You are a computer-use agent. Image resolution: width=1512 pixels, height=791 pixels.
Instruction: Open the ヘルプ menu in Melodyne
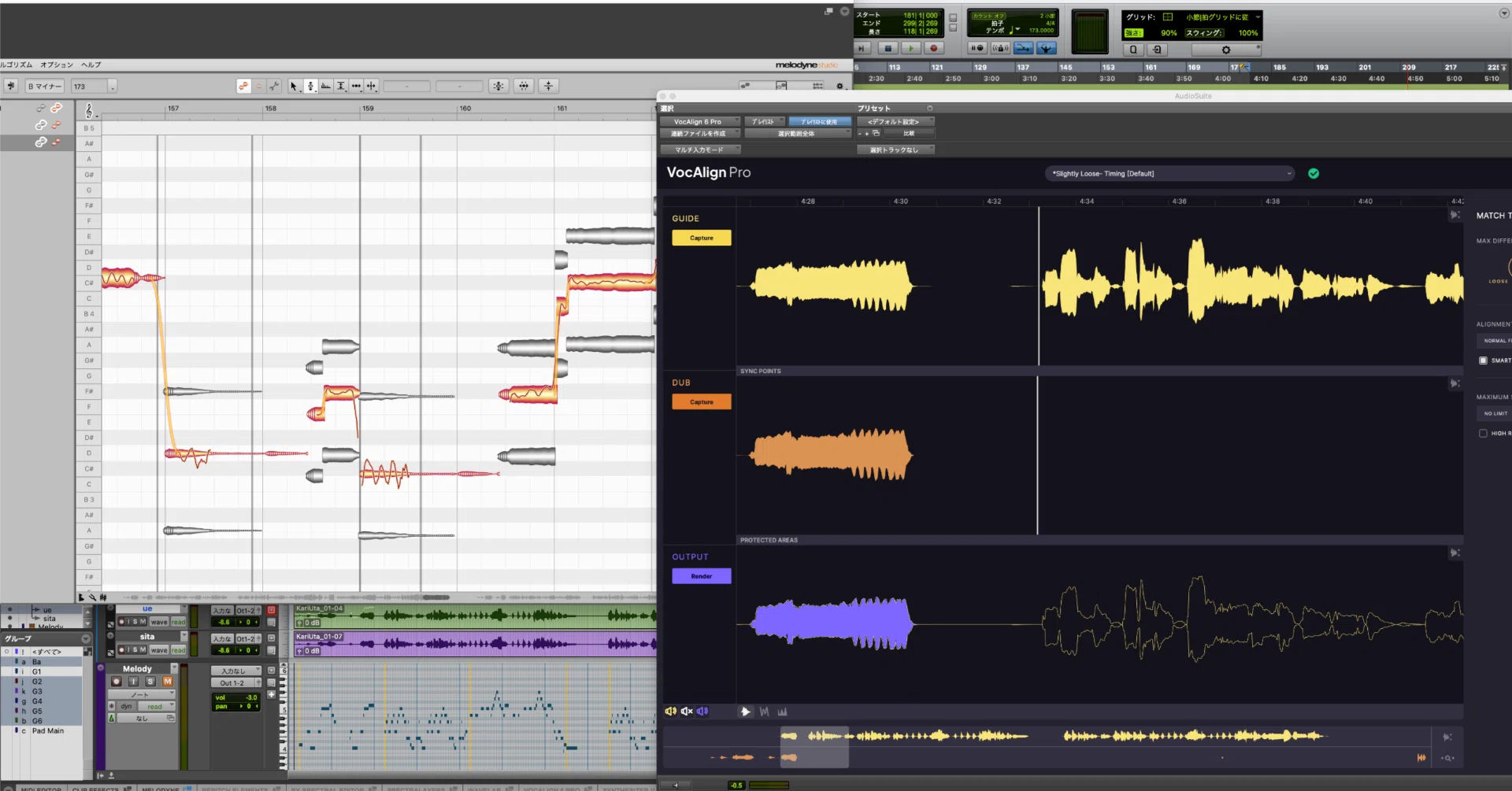coord(91,65)
